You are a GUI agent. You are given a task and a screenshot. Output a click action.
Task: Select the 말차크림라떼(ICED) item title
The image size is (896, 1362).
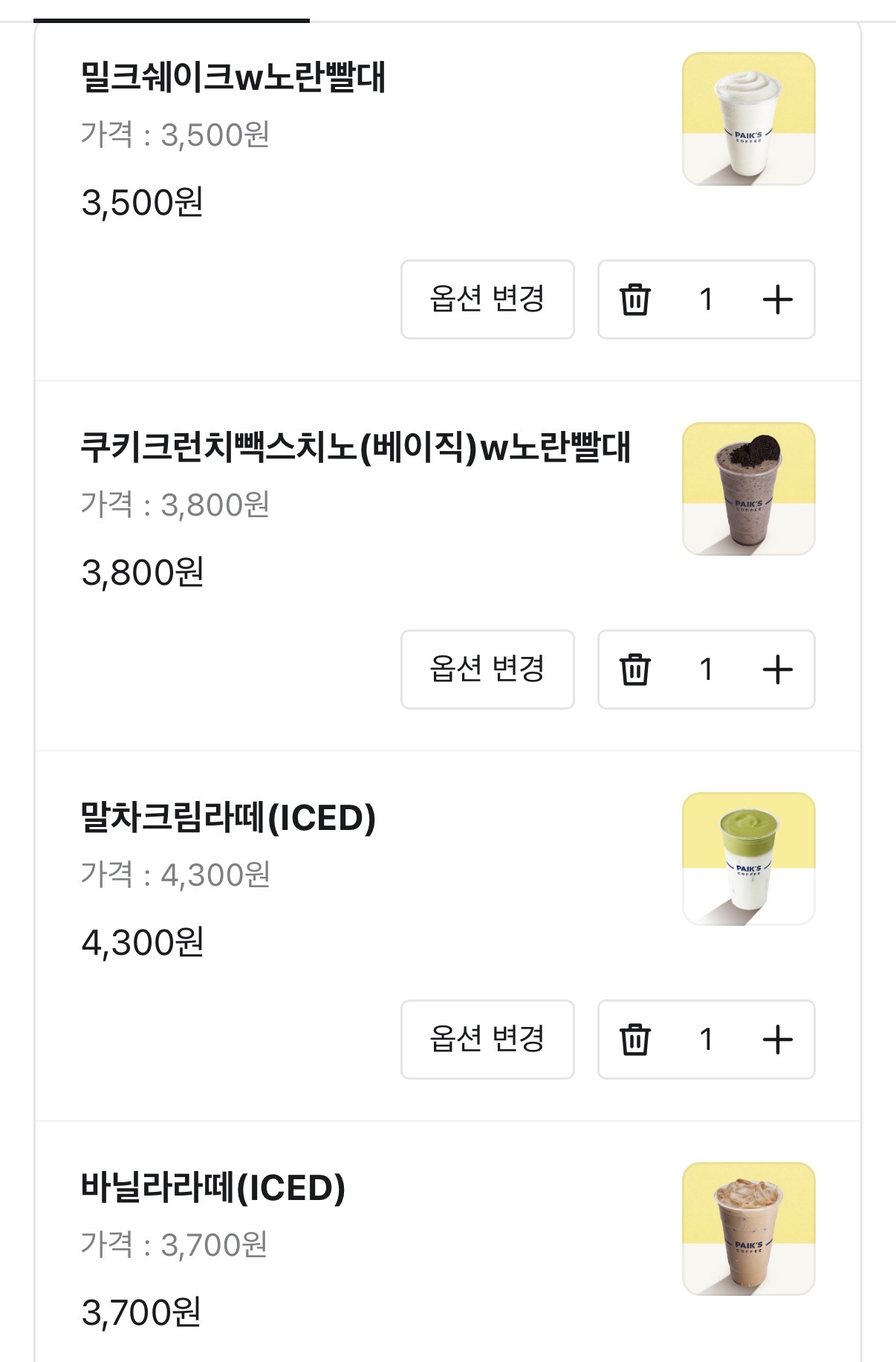tap(228, 817)
